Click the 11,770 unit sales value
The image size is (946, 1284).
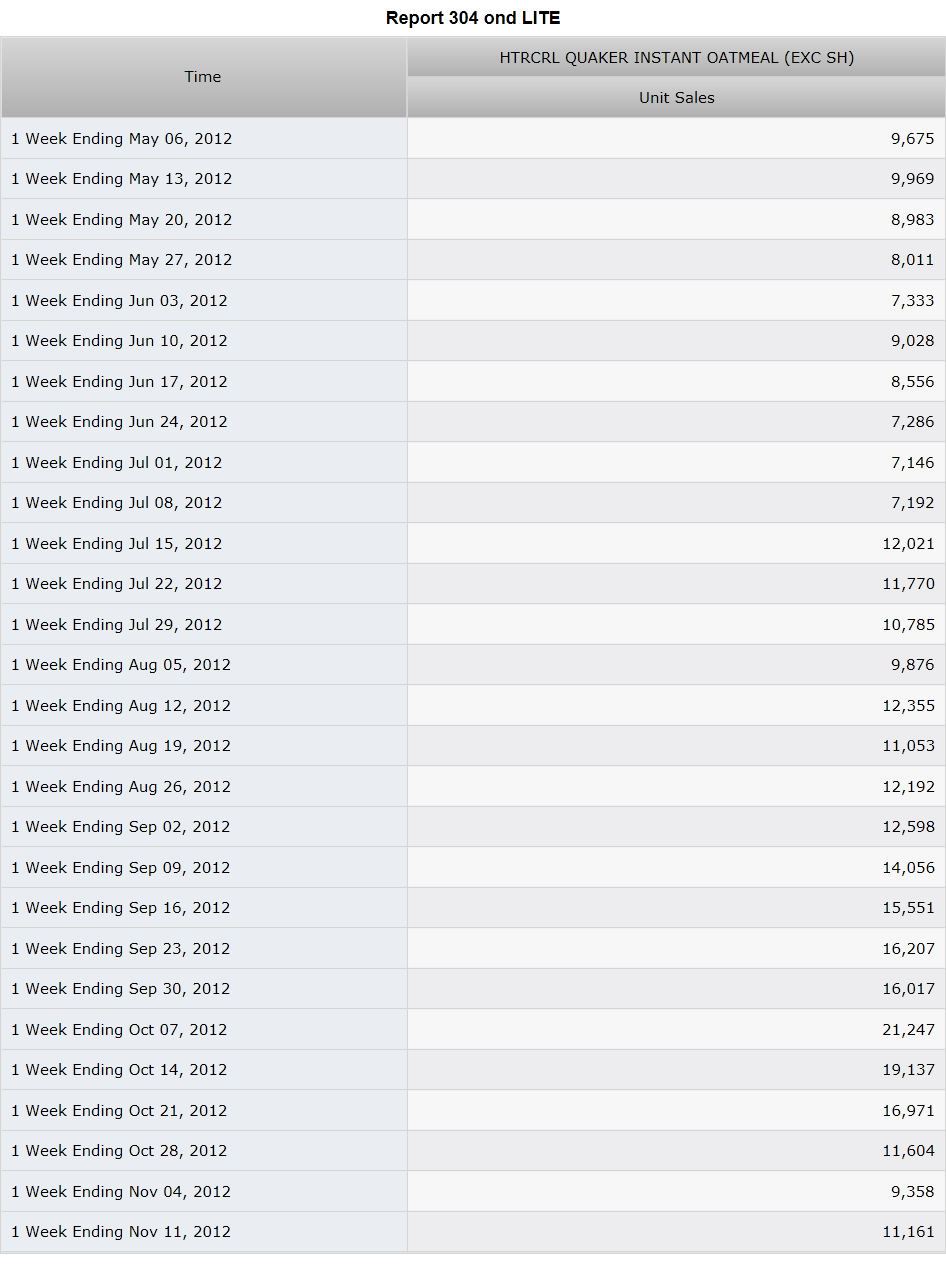(x=908, y=584)
